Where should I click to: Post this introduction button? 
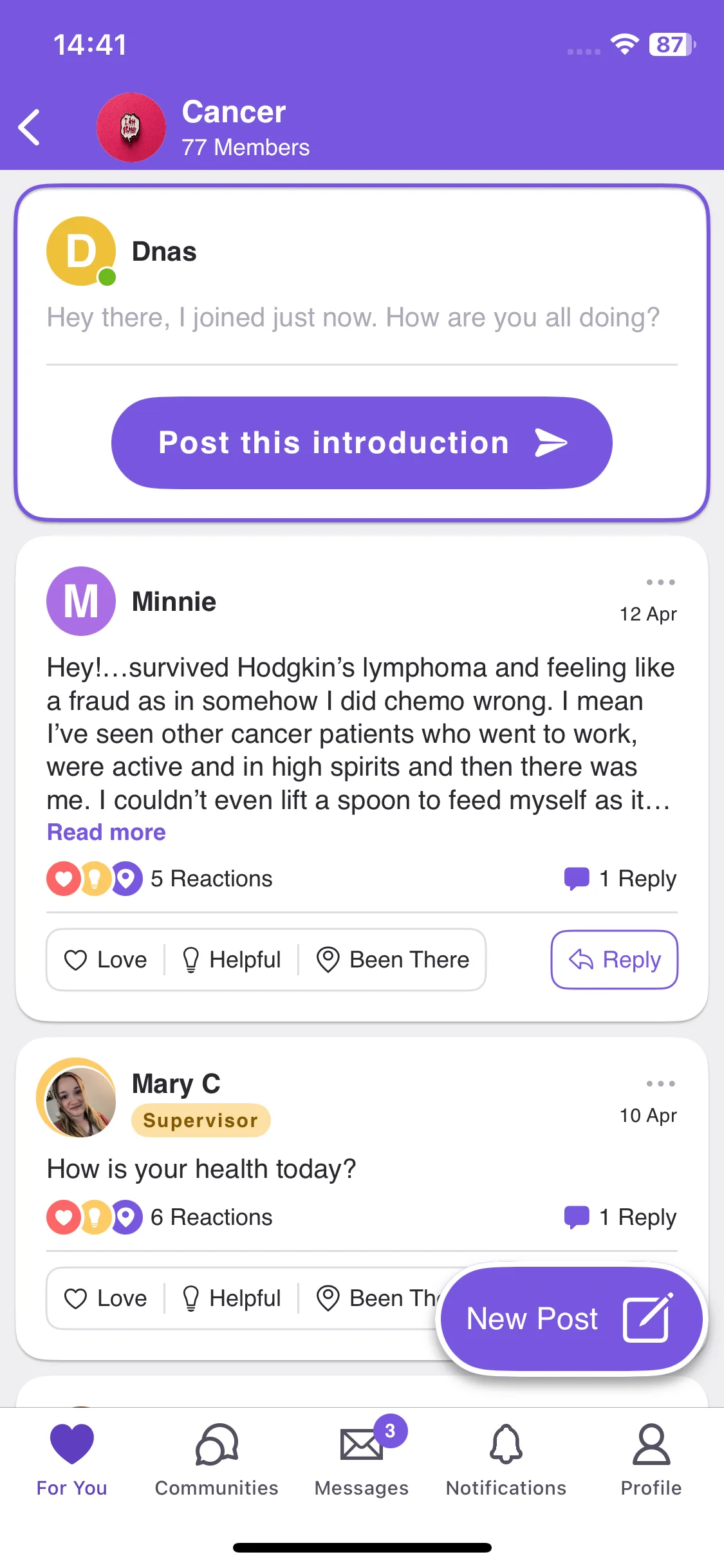(x=362, y=443)
